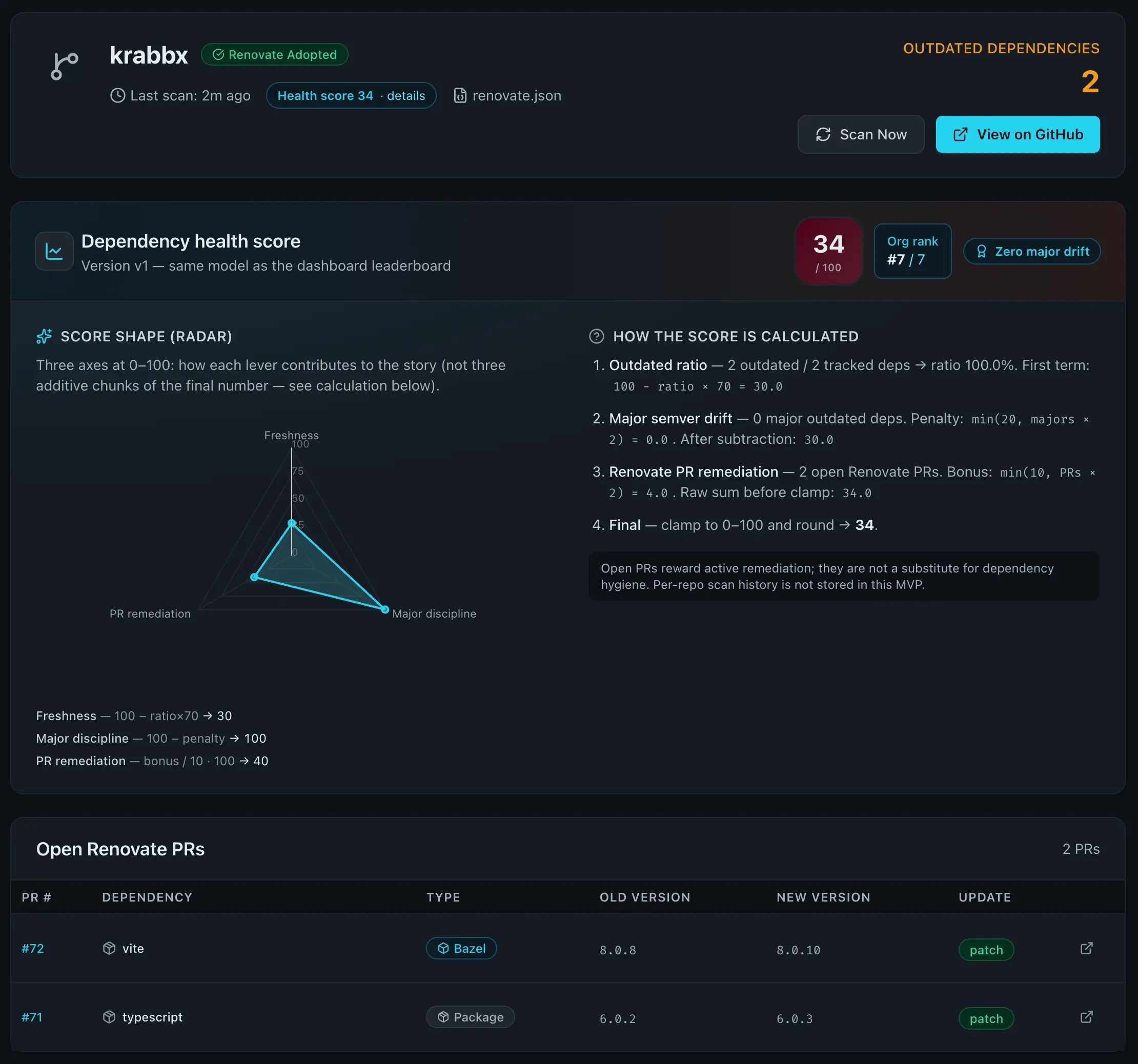Open pull request #72 link
Image resolution: width=1138 pixels, height=1064 pixels.
pyautogui.click(x=33, y=948)
